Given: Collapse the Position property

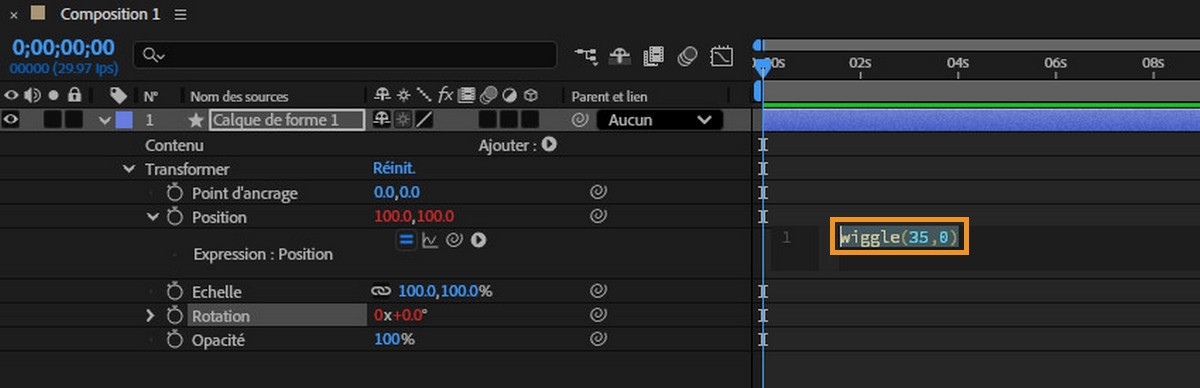Looking at the screenshot, I should tap(153, 217).
